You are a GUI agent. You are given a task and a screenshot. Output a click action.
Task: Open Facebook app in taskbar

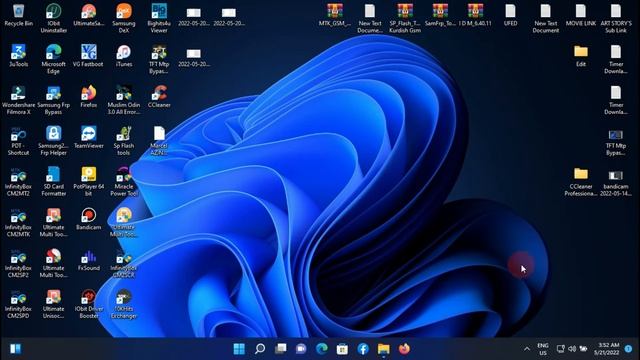(x=363, y=349)
